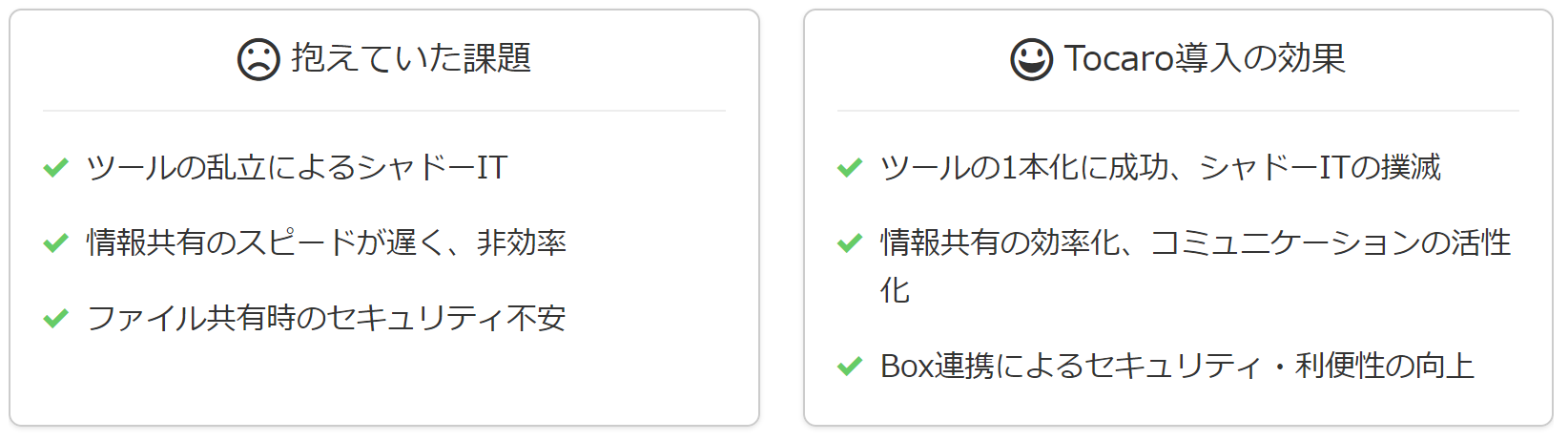Click the checkmark beside ツールの乱立によるシャドーIT
The height and width of the screenshot is (441, 1568).
tap(56, 167)
